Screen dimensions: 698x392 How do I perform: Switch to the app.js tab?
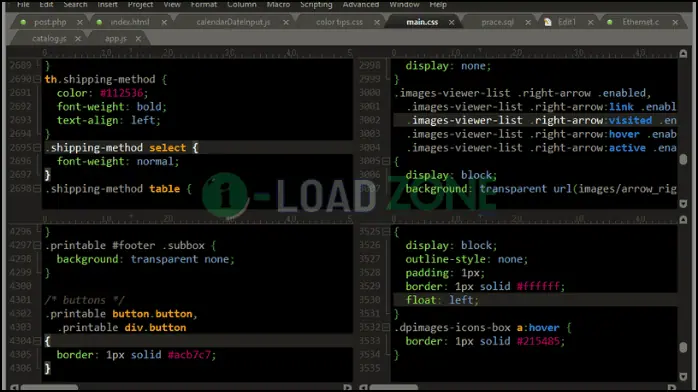(116, 39)
